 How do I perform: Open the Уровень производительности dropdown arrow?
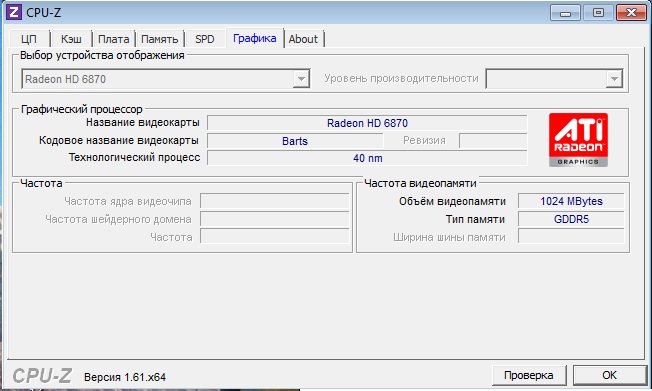click(x=614, y=79)
